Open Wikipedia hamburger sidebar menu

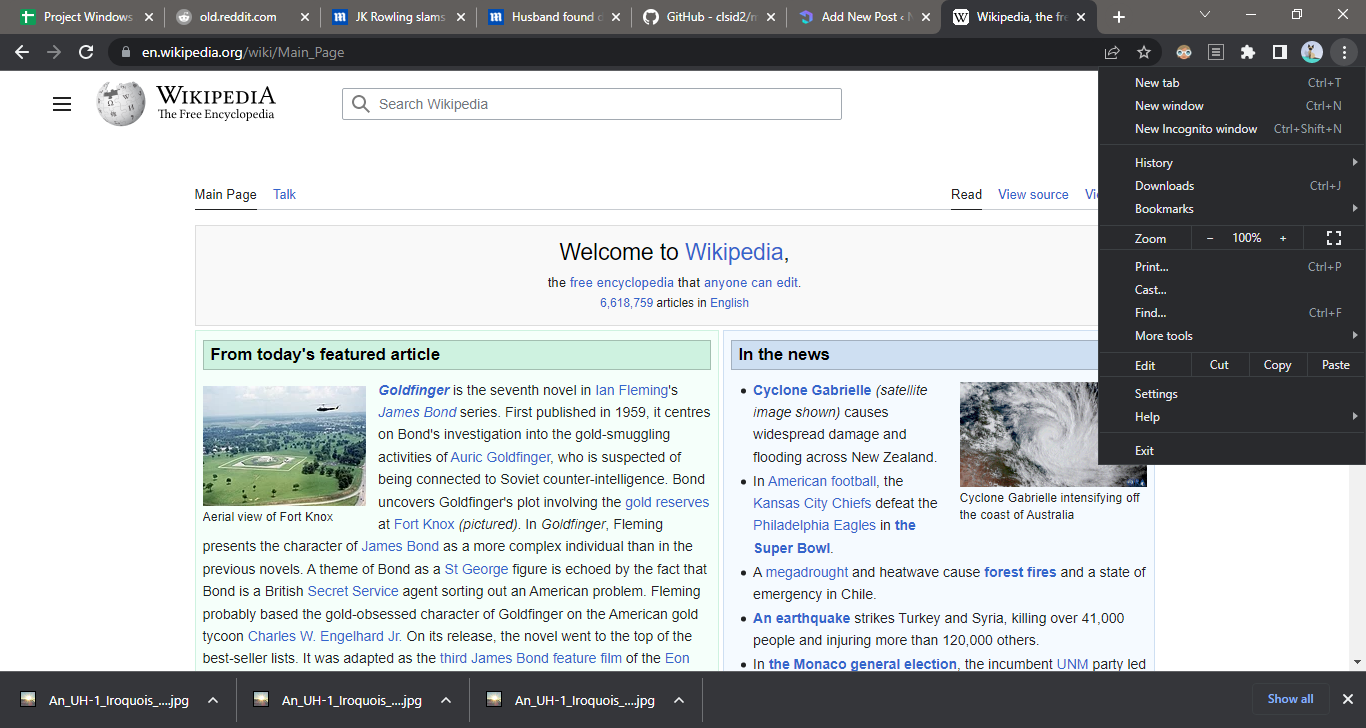[x=62, y=104]
